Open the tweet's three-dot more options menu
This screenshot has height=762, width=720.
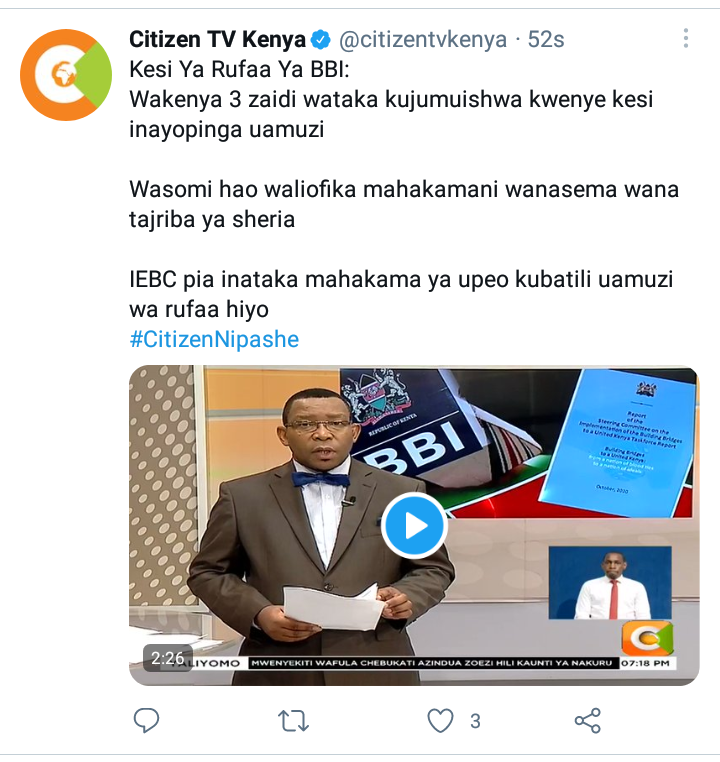(x=686, y=38)
